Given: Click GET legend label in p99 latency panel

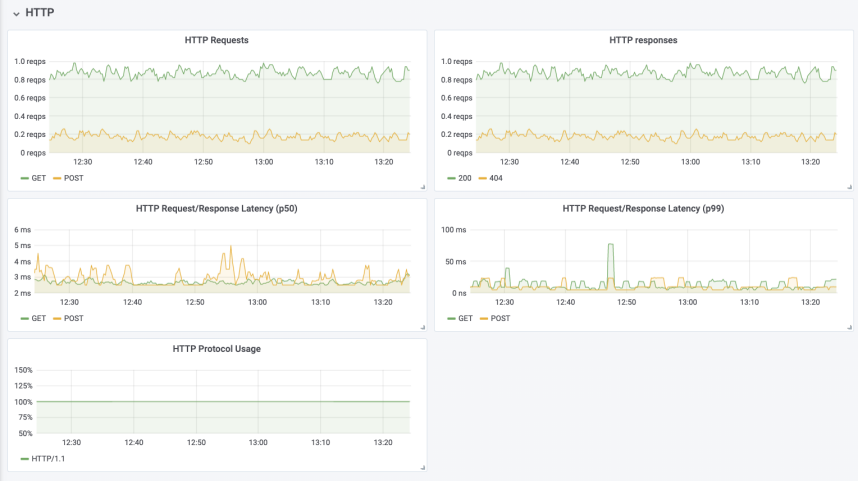Looking at the screenshot, I should pos(465,318).
